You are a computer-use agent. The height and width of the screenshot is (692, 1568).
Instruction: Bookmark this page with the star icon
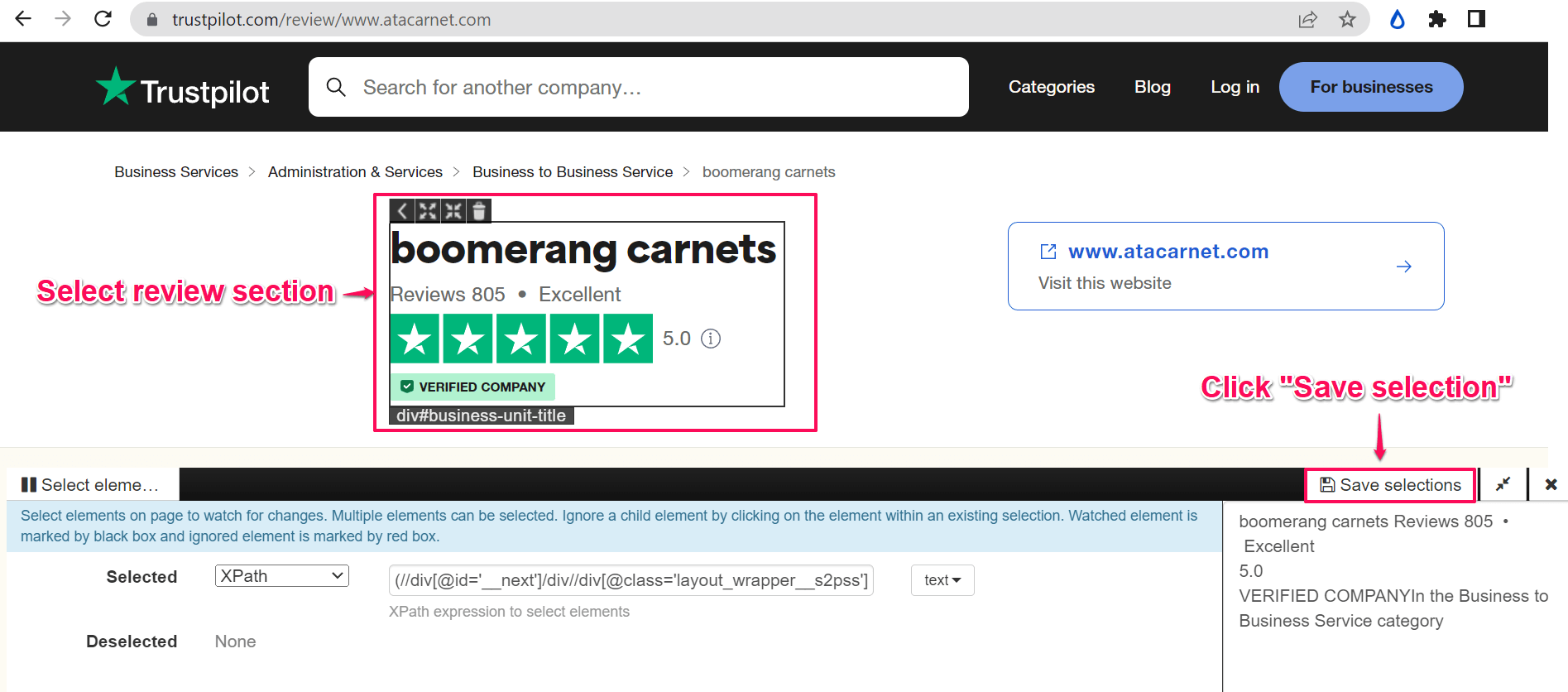click(x=1347, y=19)
